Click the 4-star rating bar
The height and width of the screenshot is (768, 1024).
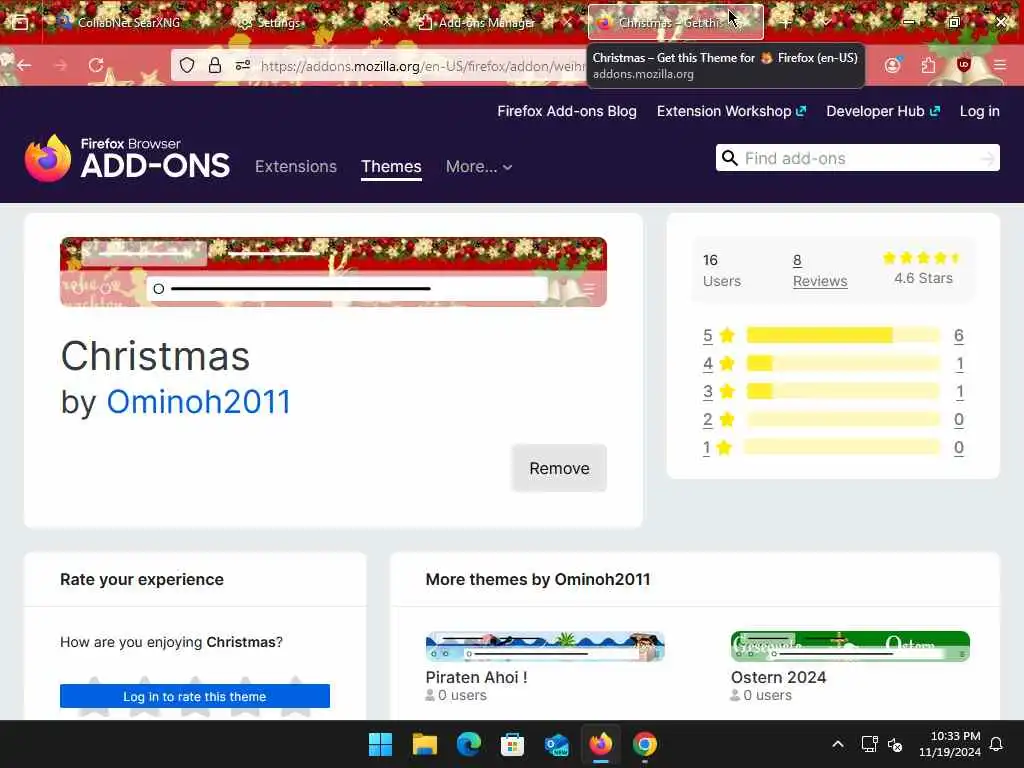843,363
